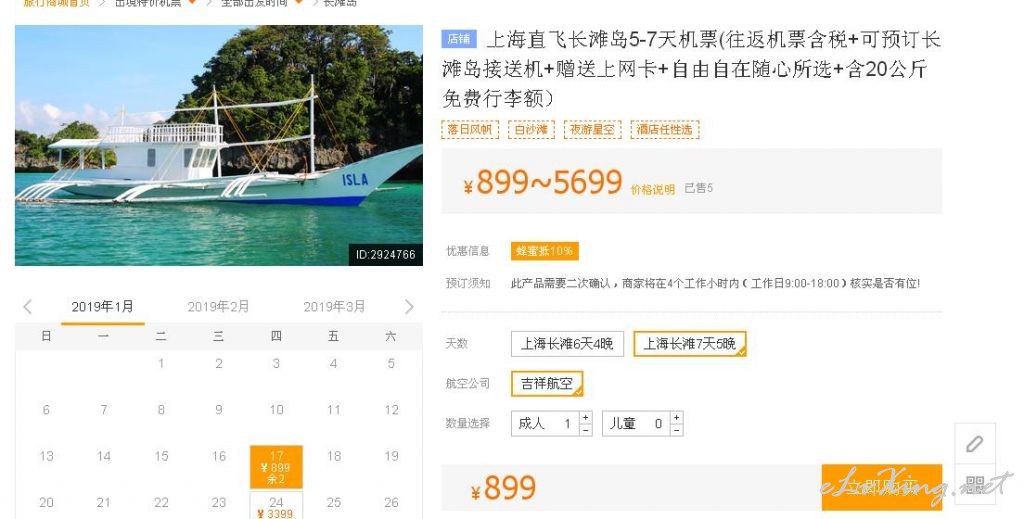Switch calendar to 2019年2月 tab
This screenshot has height=519, width=1024.
point(218,306)
